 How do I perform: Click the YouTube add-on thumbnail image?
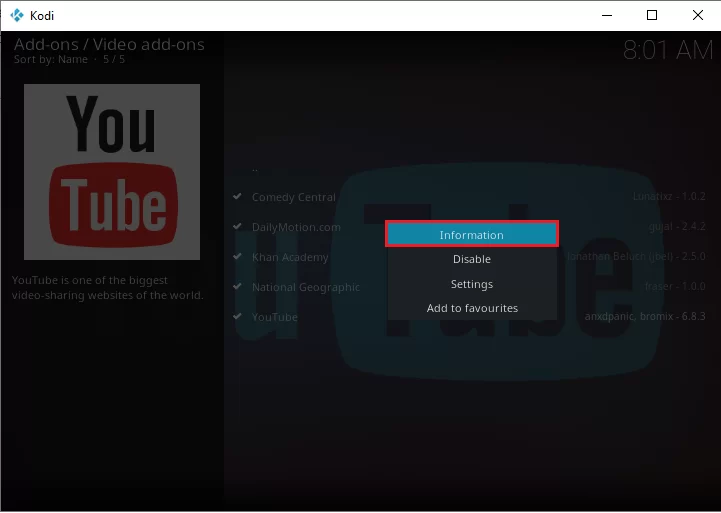112,171
